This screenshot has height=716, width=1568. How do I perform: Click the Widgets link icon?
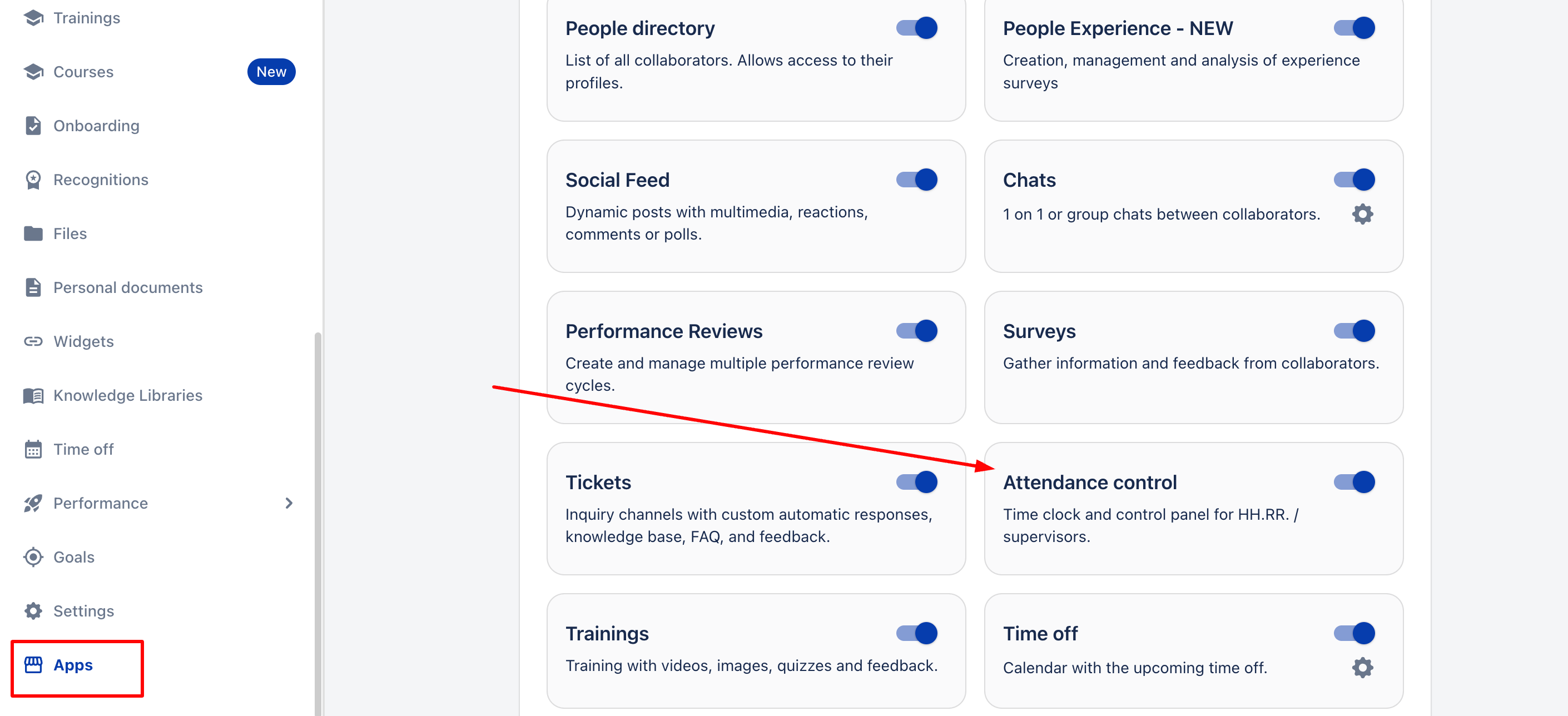tap(33, 341)
